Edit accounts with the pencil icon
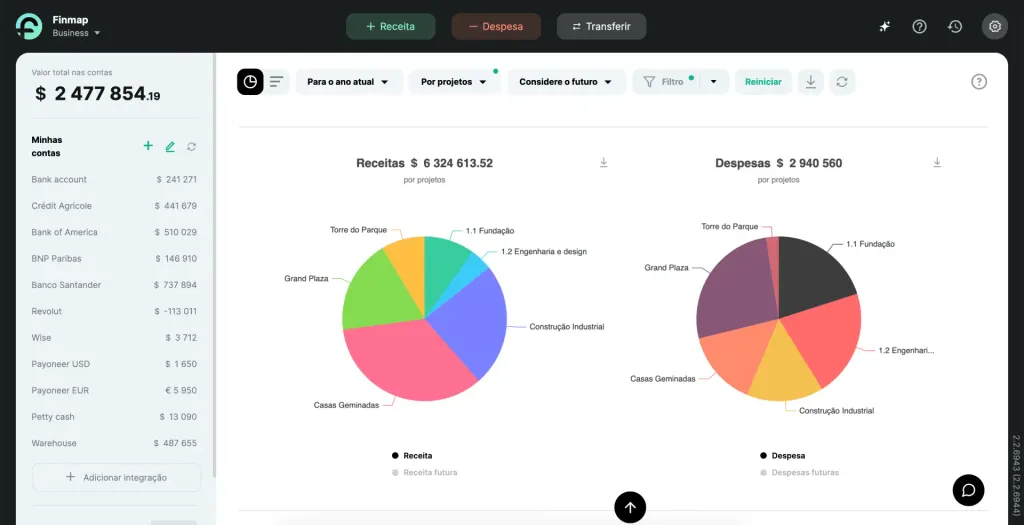This screenshot has height=525, width=1024. 170,146
